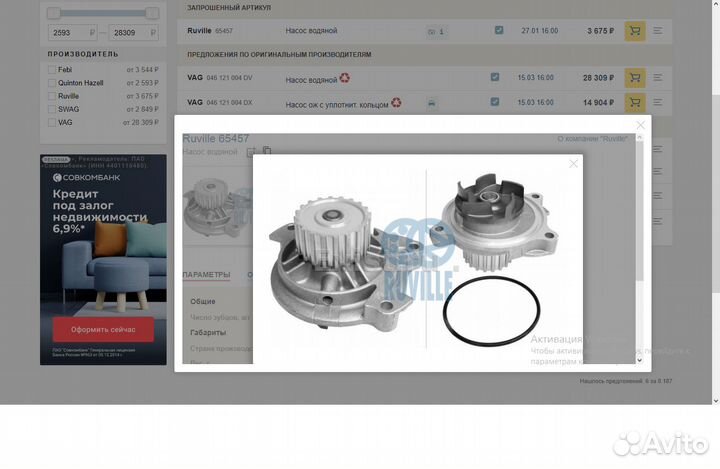The height and width of the screenshot is (469, 720).
Task: Add VAG 046 121 004 DX to cart
Action: coord(634,102)
